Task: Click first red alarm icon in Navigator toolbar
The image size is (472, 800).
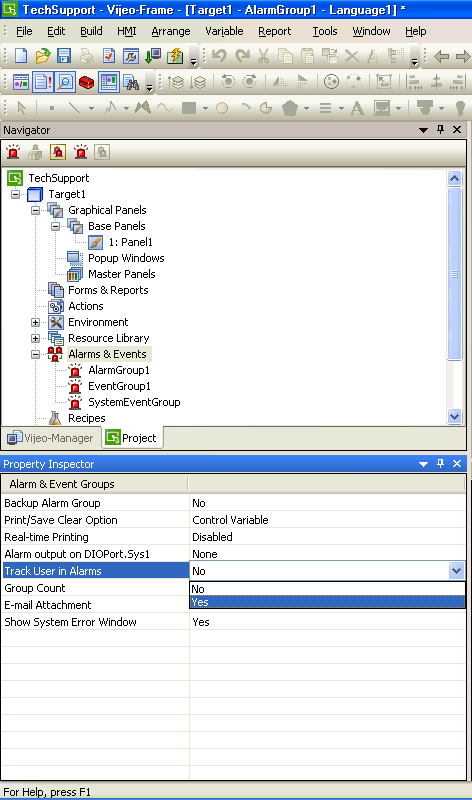Action: 13,152
